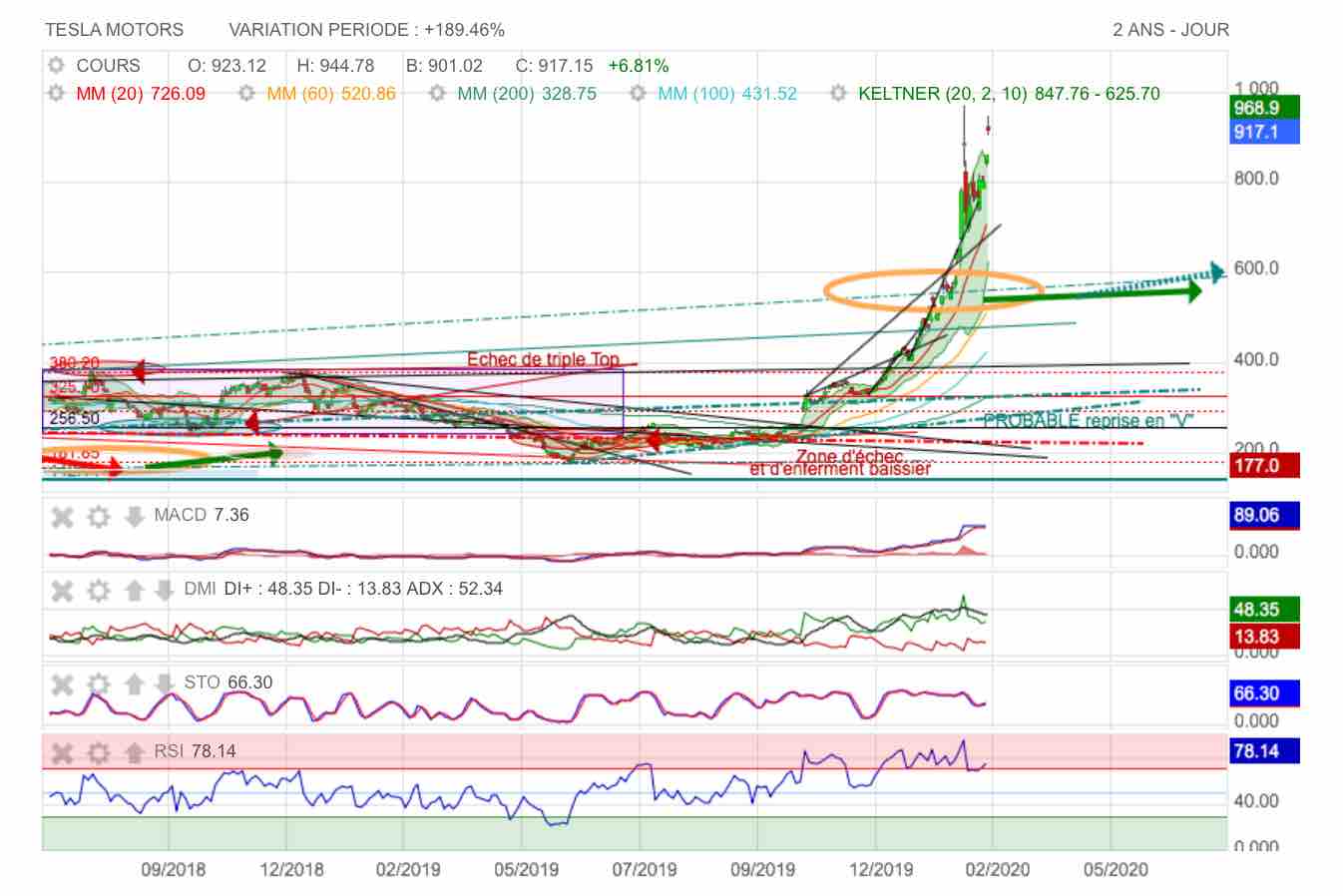Click the H: 944.78 high value
This screenshot has width=1343, height=896.
[336, 66]
